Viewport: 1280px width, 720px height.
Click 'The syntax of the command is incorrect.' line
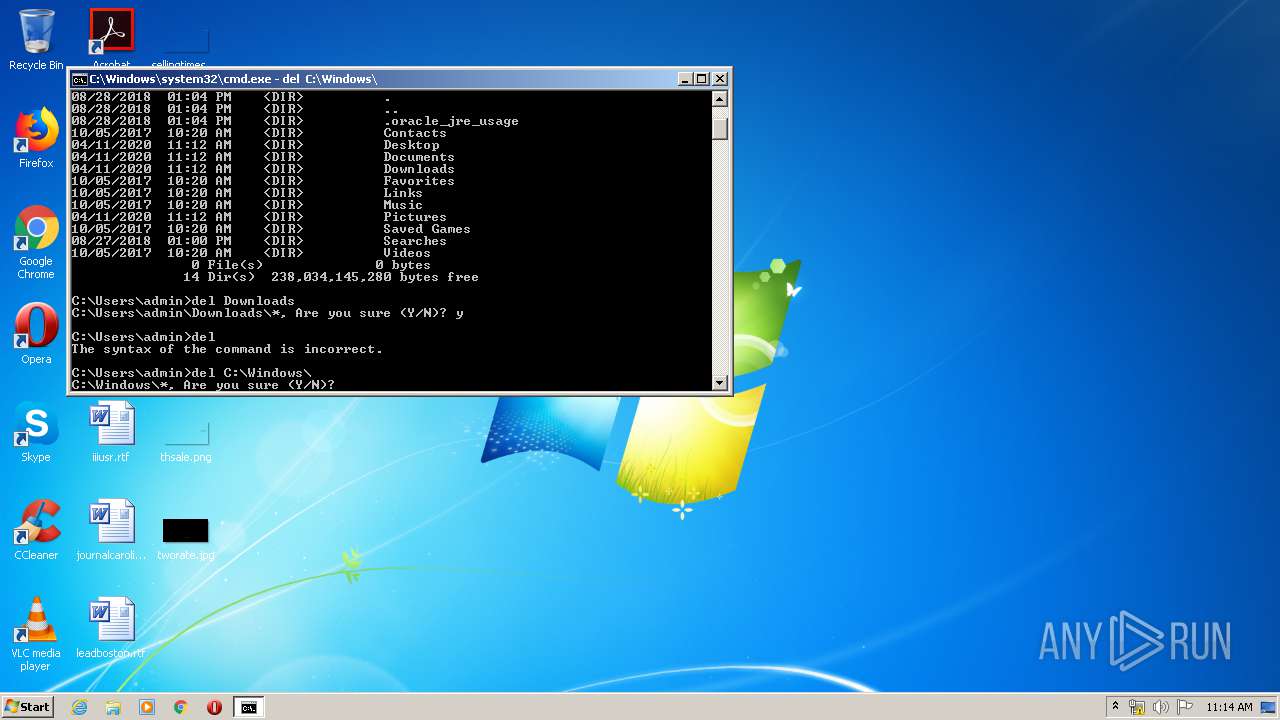(227, 349)
